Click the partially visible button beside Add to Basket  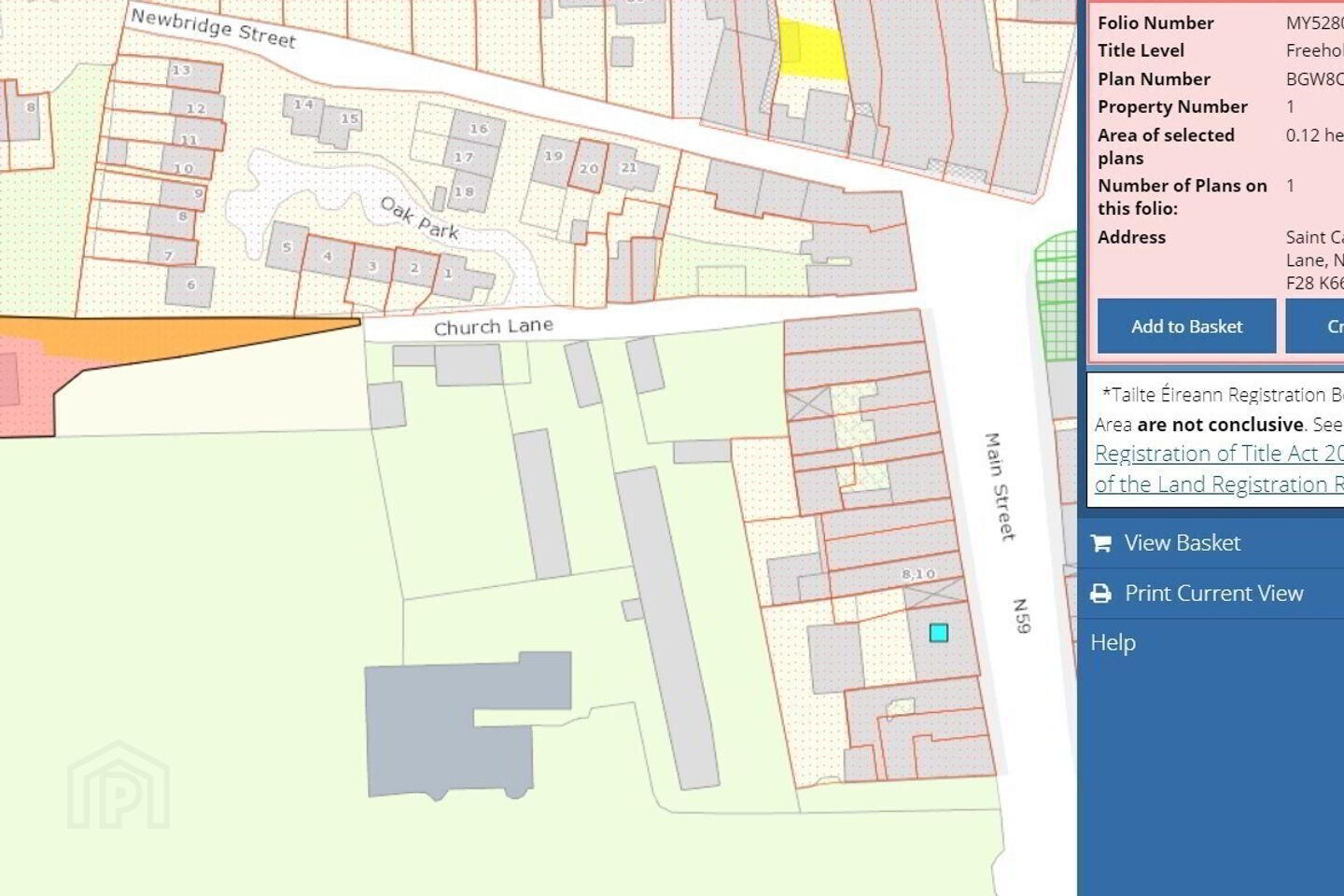click(x=1314, y=326)
